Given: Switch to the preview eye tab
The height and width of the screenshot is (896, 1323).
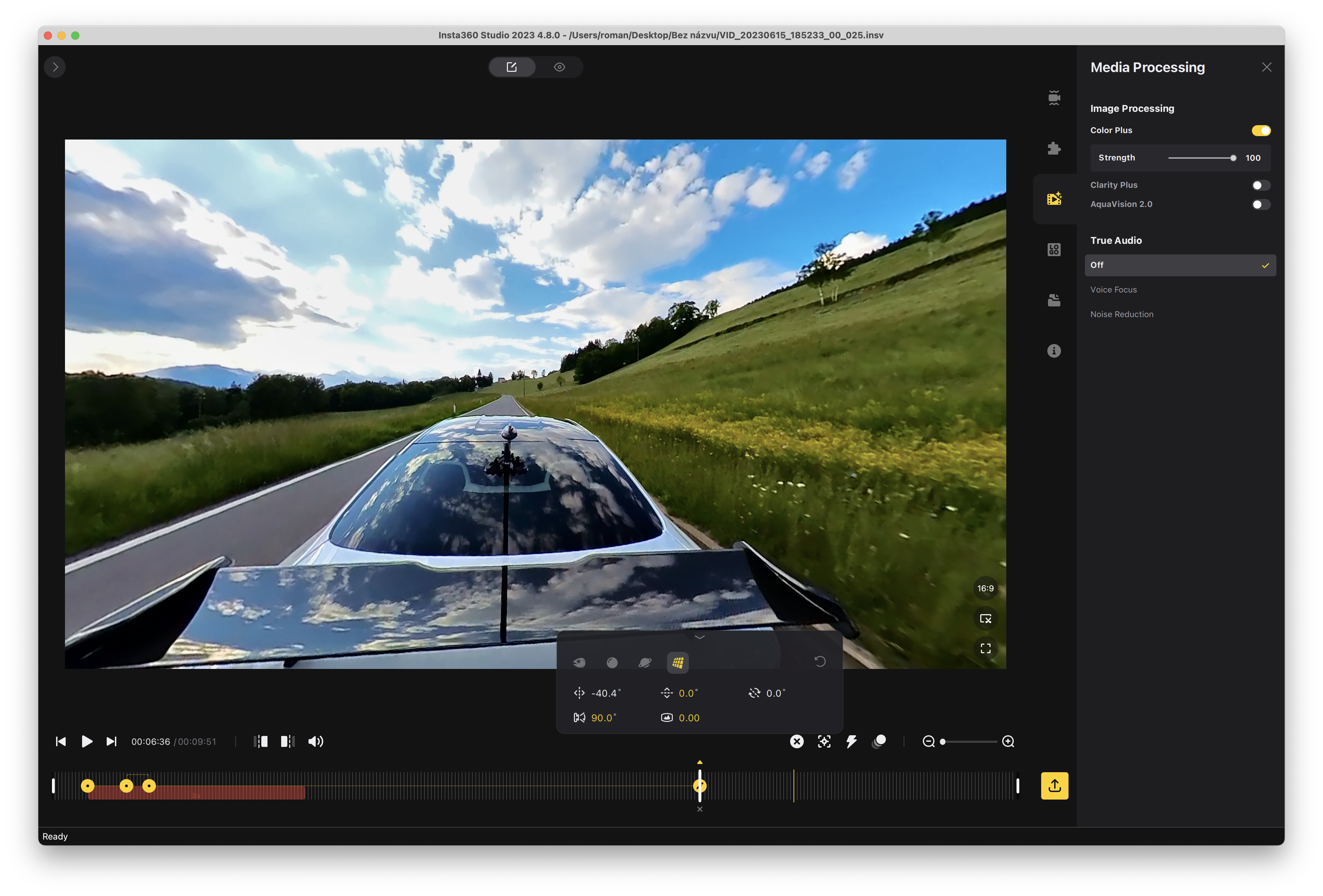Looking at the screenshot, I should click(559, 67).
